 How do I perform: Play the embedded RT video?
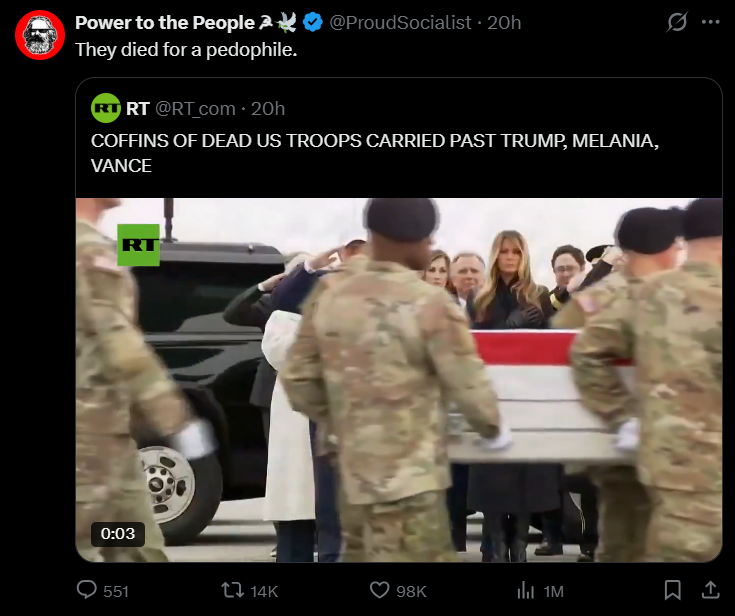click(399, 380)
